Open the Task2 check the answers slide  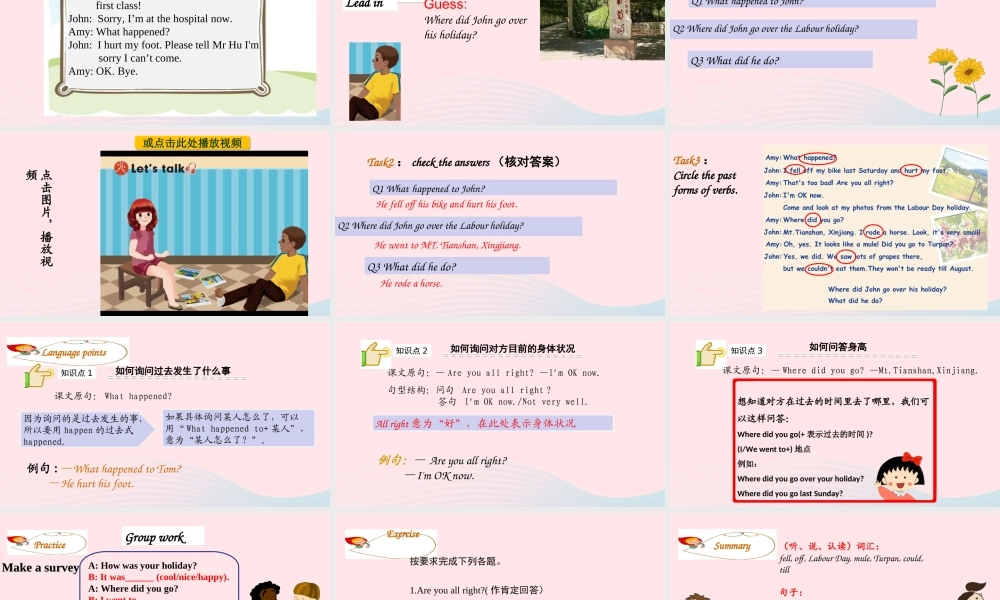[x=499, y=223]
